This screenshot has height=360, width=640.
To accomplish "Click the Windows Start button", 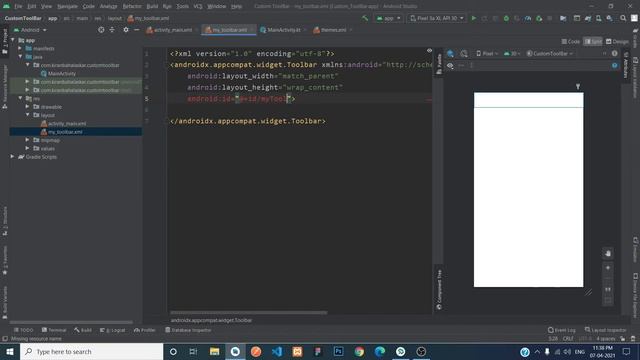I will point(10,351).
